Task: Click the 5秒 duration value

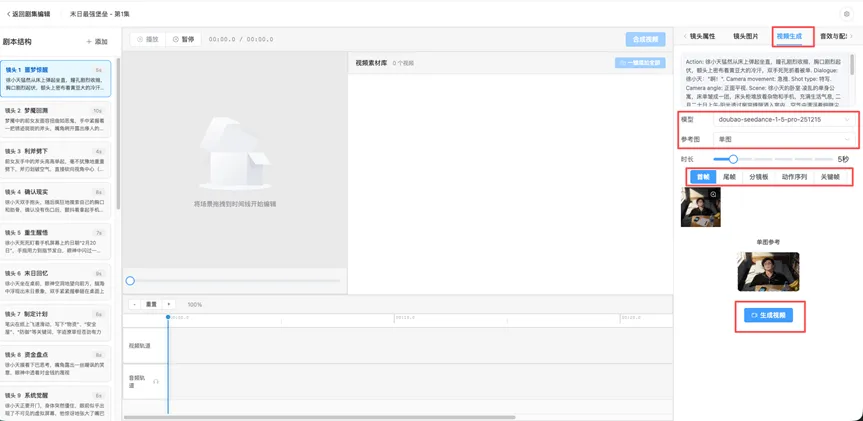Action: (843, 159)
